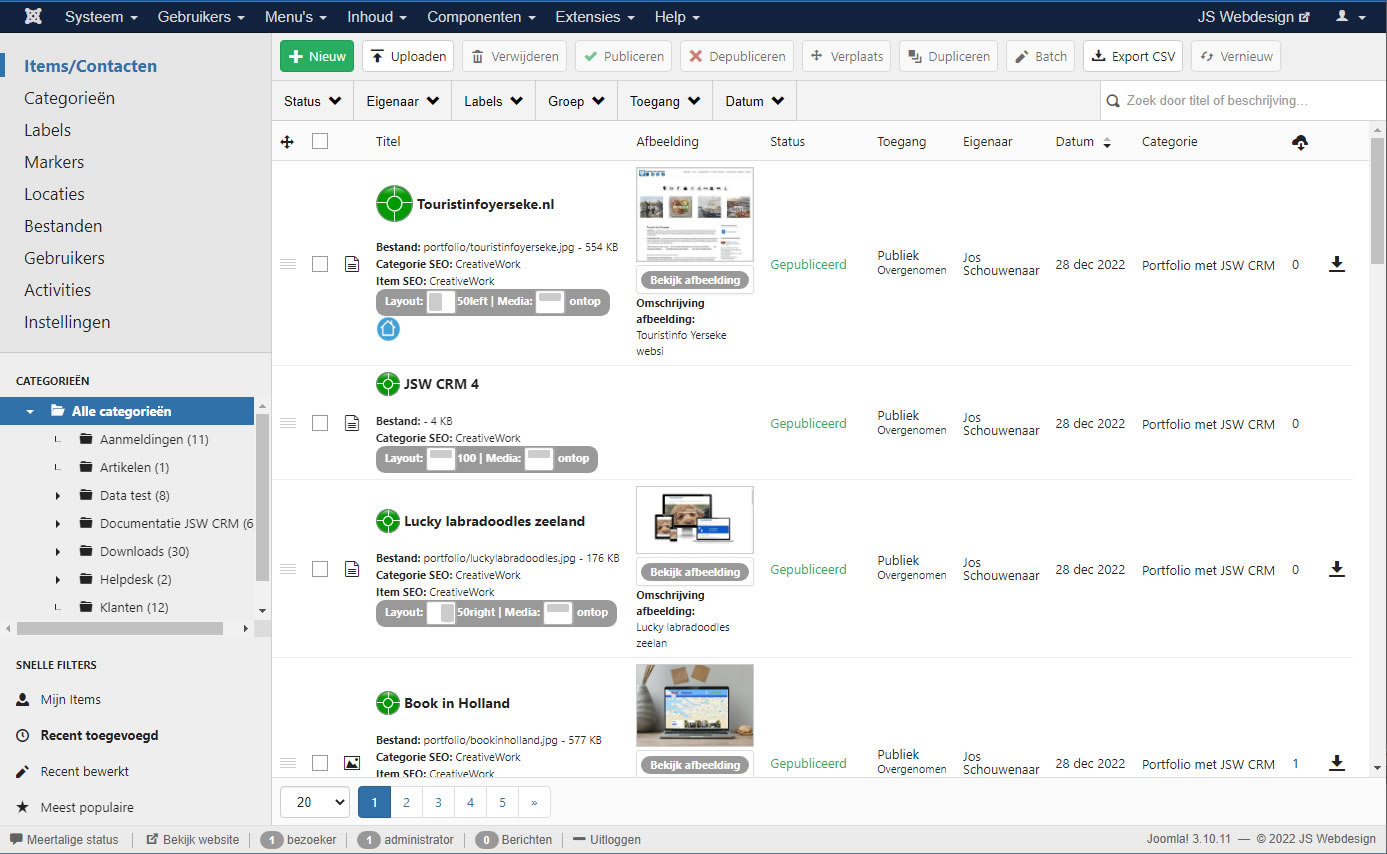Click the vertical scrollbar of the items table
The width and height of the screenshot is (1387, 854).
[x=1377, y=200]
